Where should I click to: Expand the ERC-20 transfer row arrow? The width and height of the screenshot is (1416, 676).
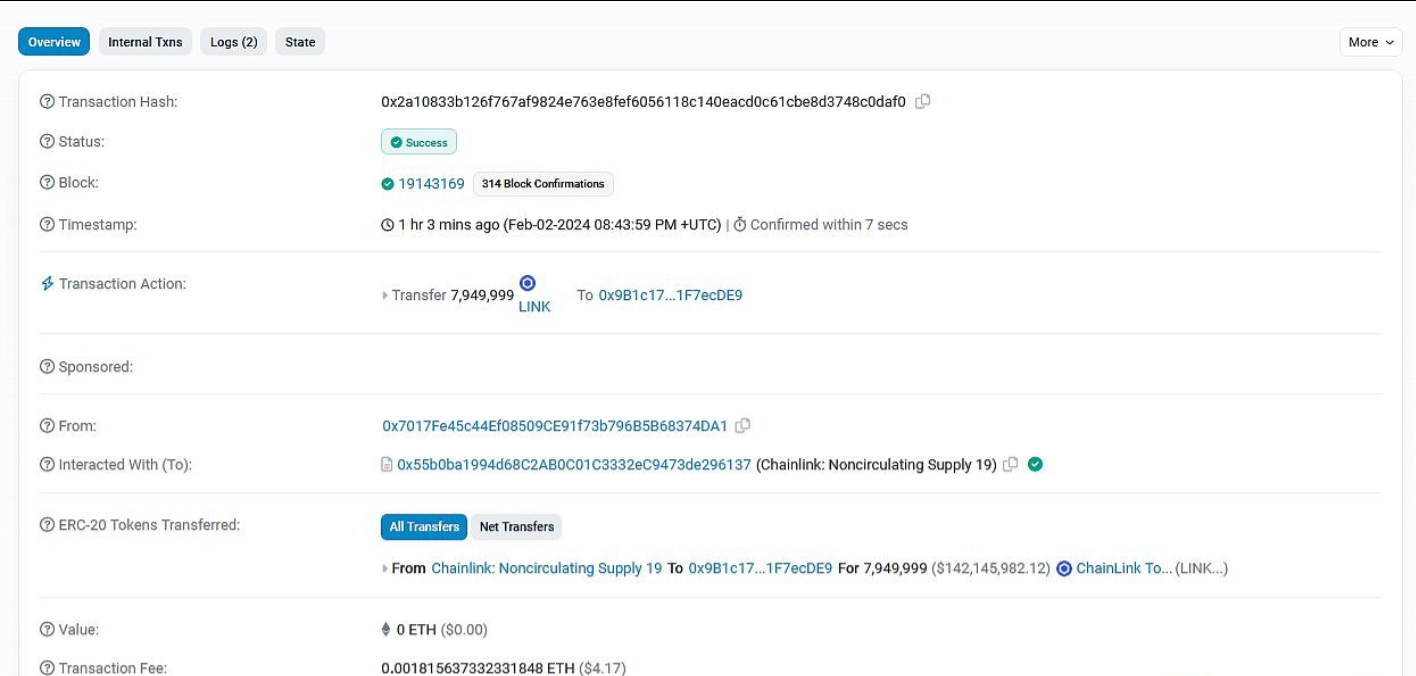385,568
